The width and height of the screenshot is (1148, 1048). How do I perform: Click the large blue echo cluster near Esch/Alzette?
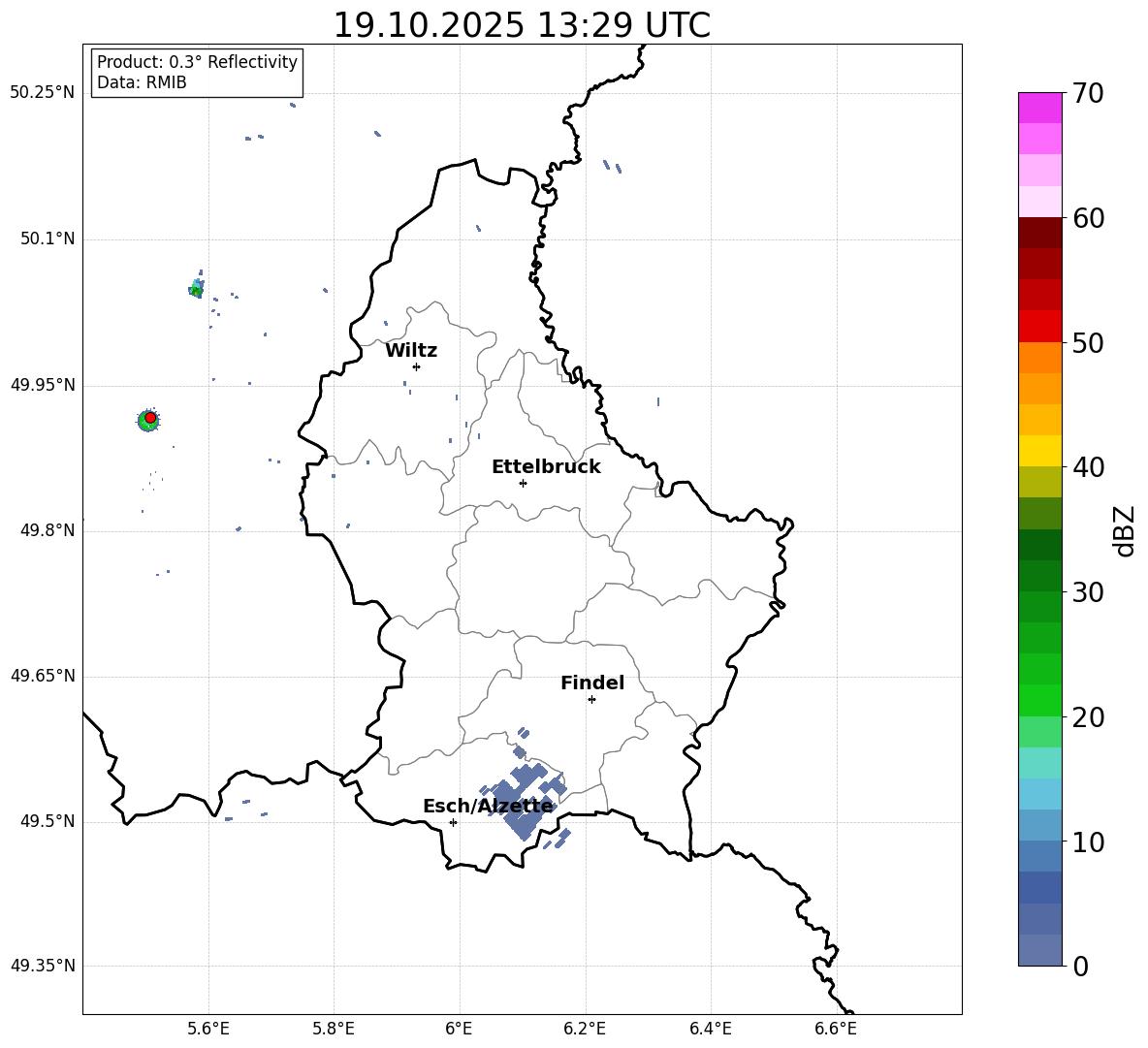click(525, 801)
